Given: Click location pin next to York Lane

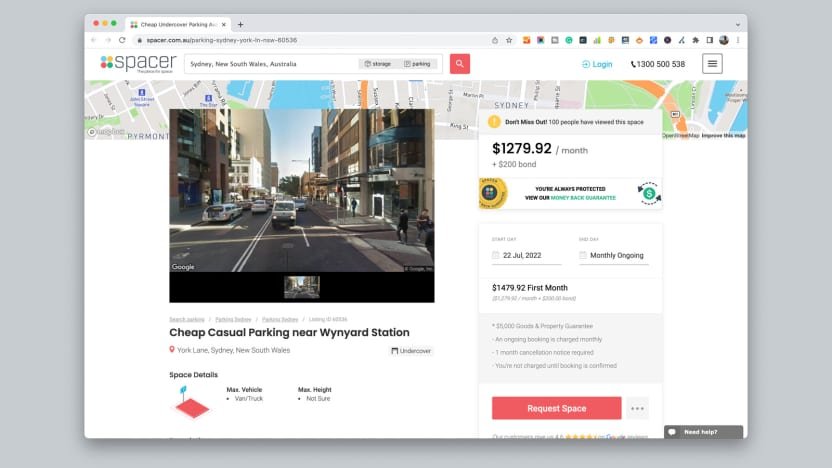Looking at the screenshot, I should (x=172, y=350).
